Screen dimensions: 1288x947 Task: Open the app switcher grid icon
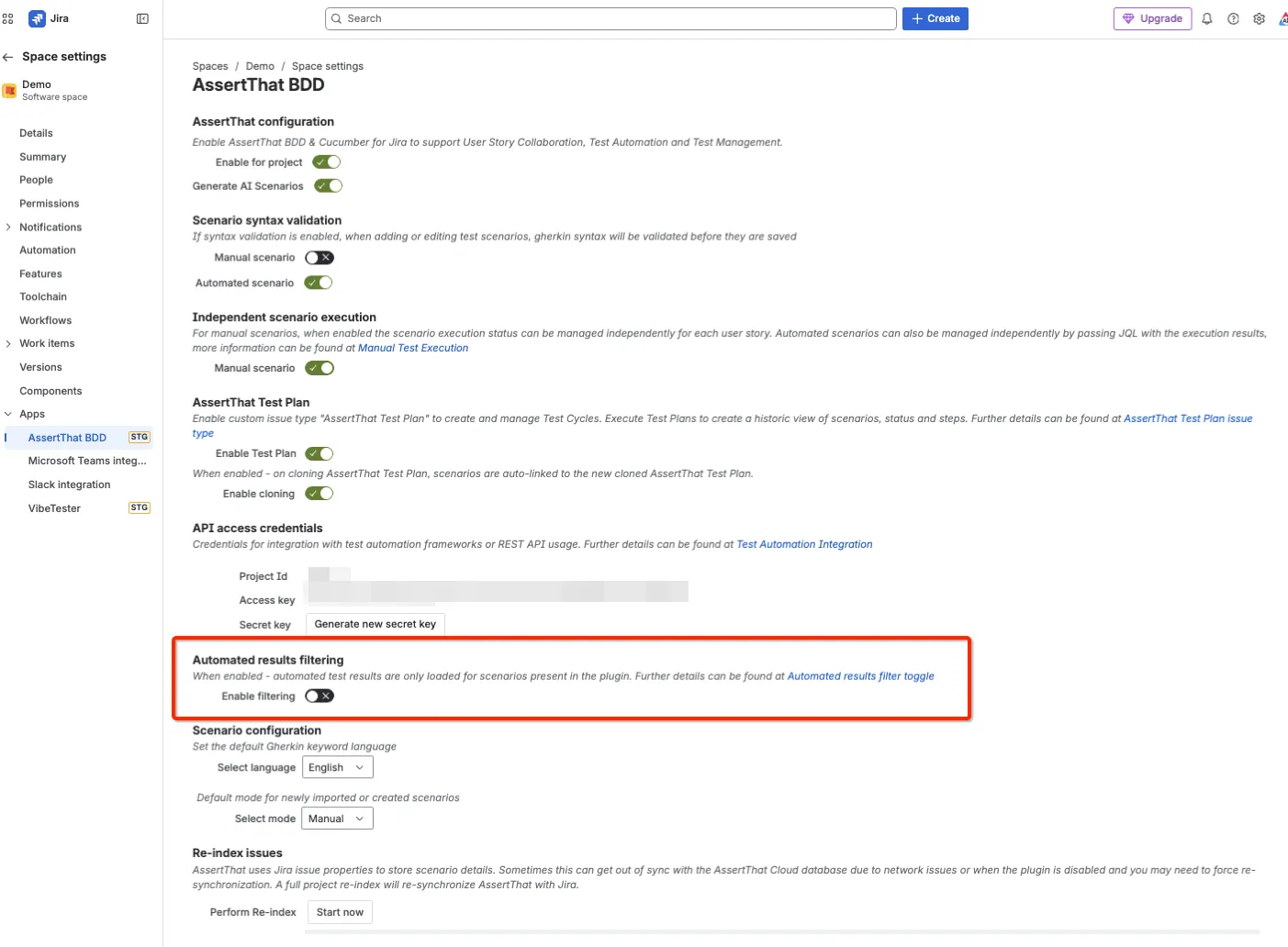tap(8, 18)
